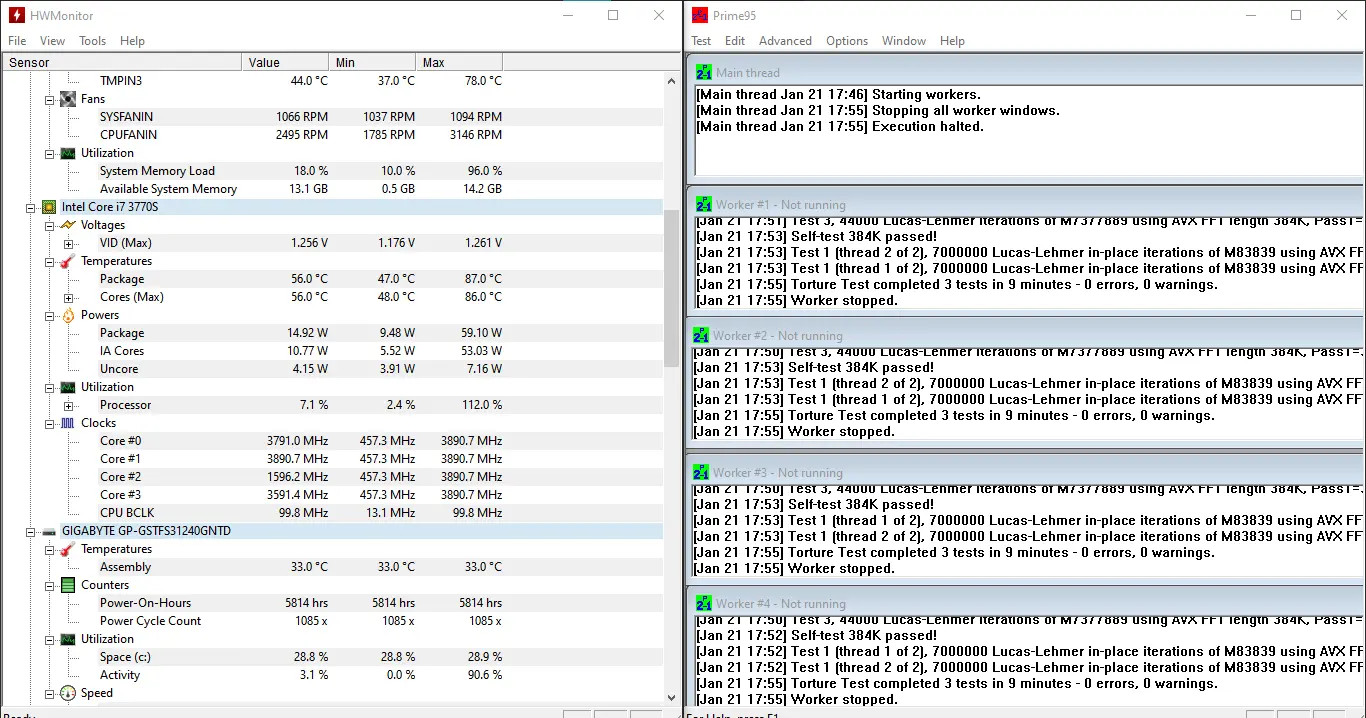Click the GIGABYTE drive icon
The height and width of the screenshot is (718, 1366).
coord(49,531)
